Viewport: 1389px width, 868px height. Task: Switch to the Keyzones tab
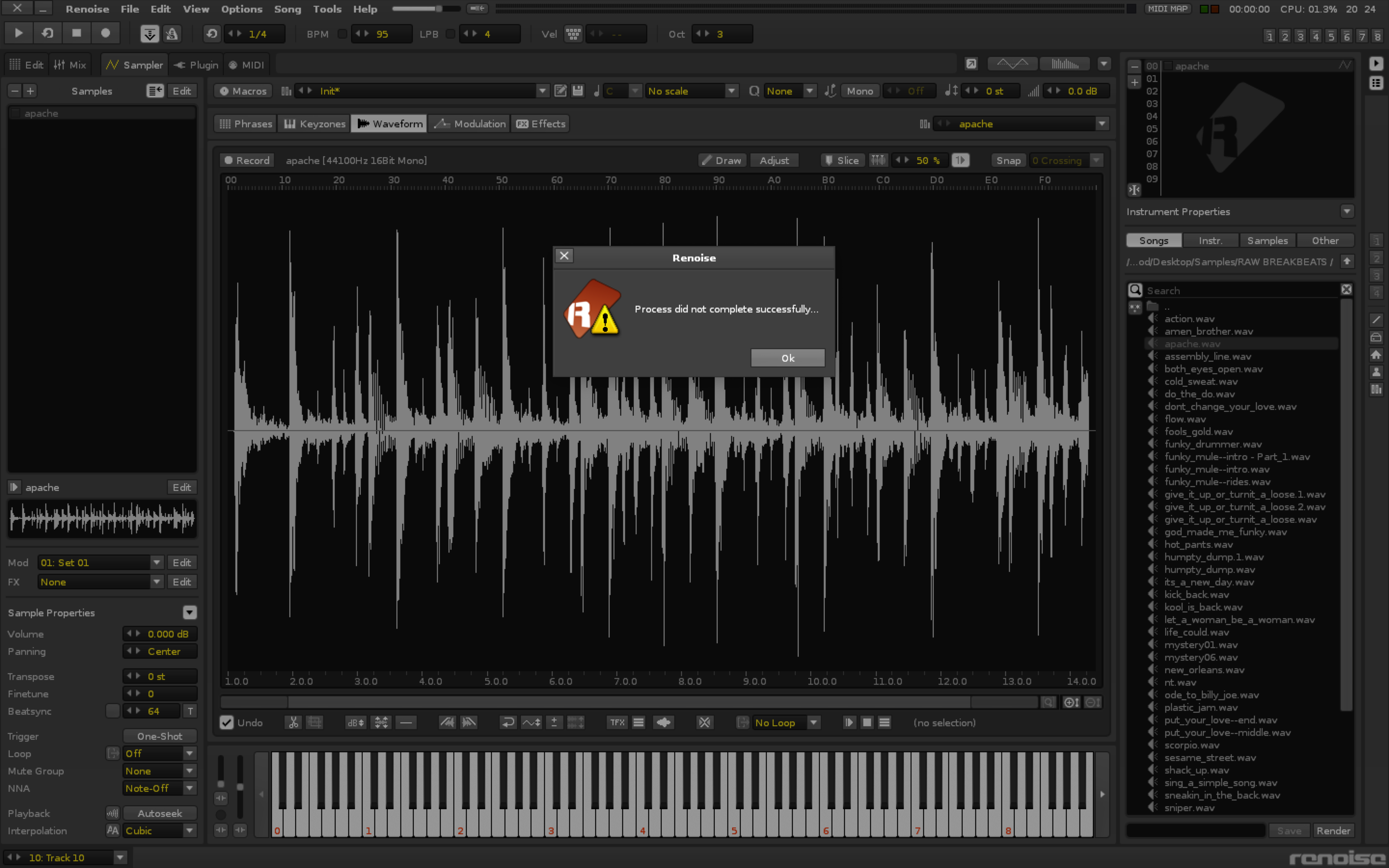[314, 123]
